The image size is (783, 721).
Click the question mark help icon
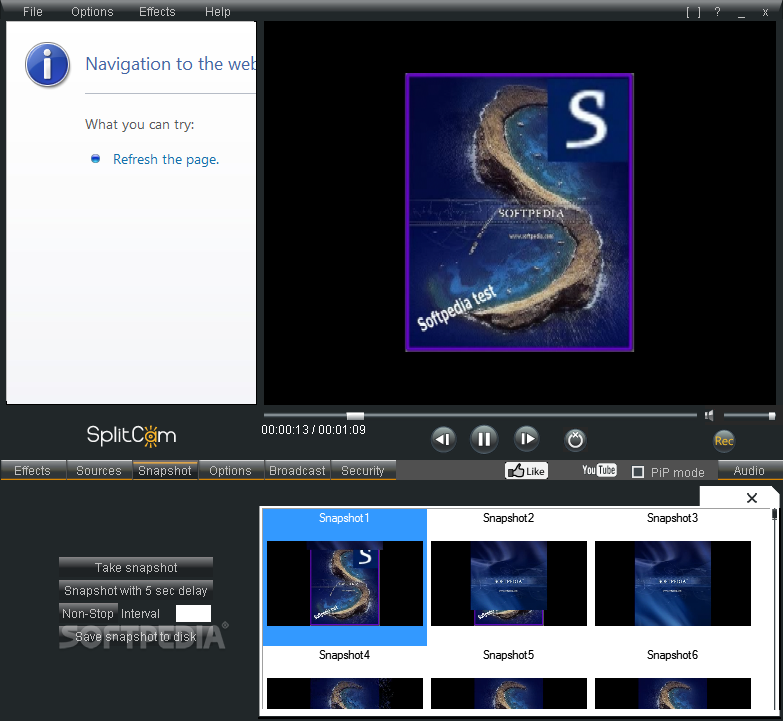pos(717,12)
